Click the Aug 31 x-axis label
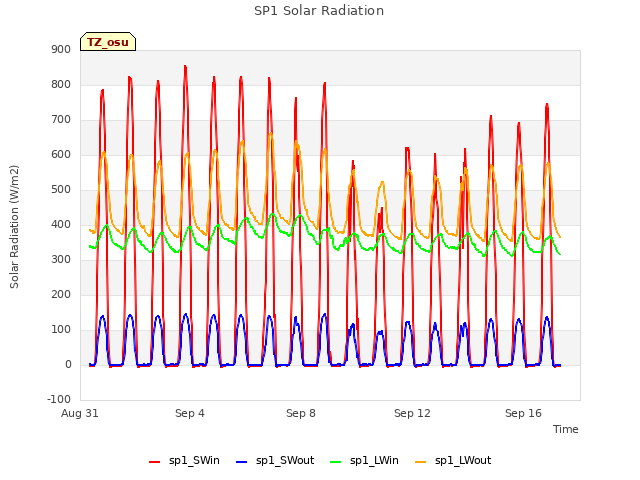 click(80, 413)
